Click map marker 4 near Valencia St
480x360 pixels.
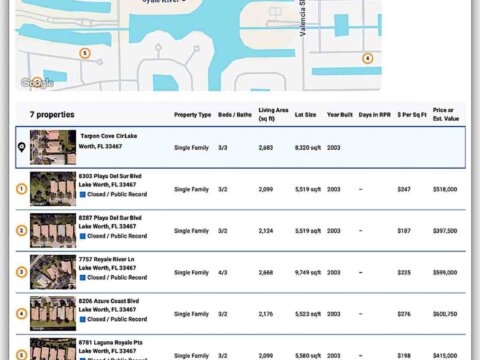(x=367, y=59)
